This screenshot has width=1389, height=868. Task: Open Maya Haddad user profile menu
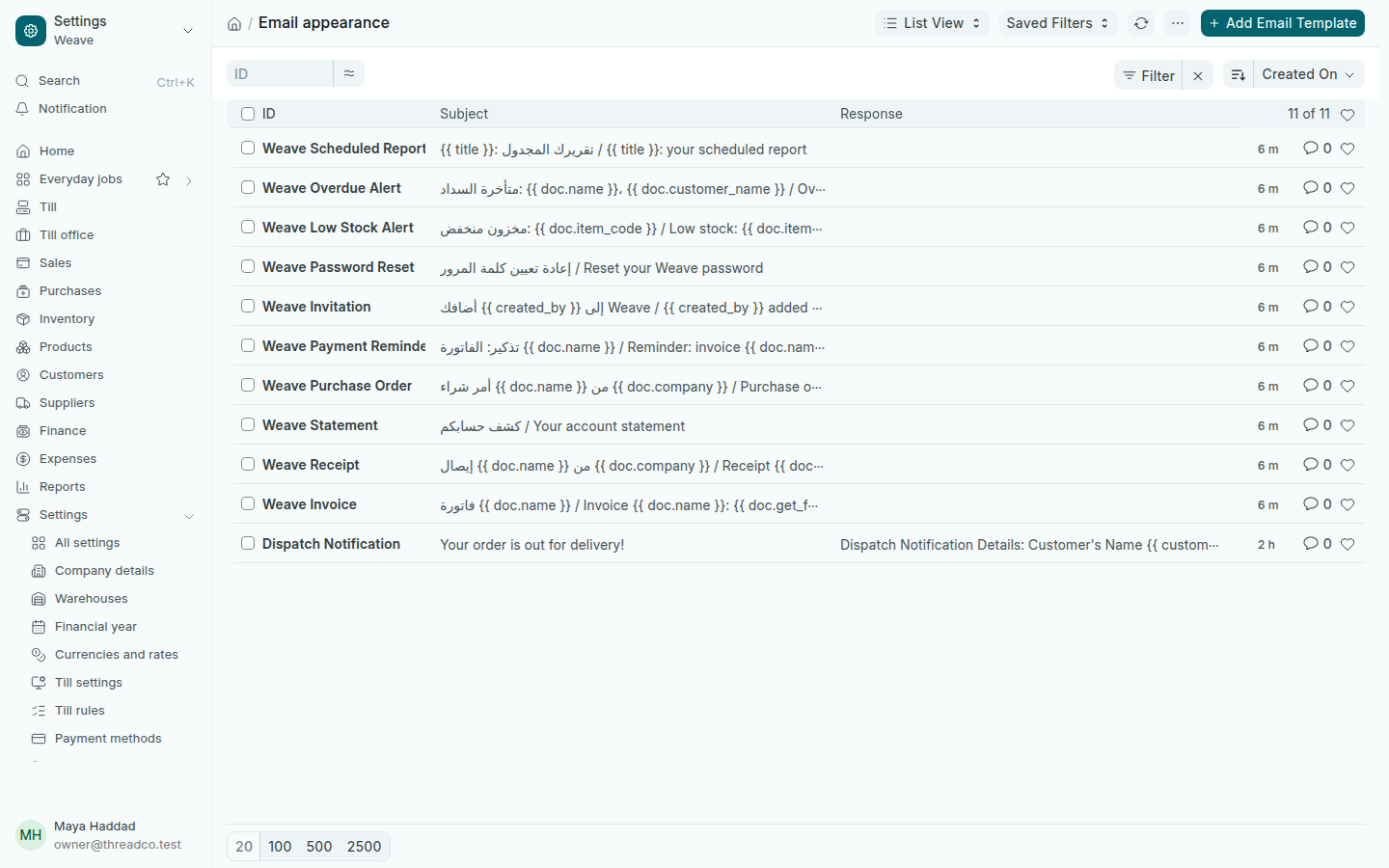coord(105,835)
